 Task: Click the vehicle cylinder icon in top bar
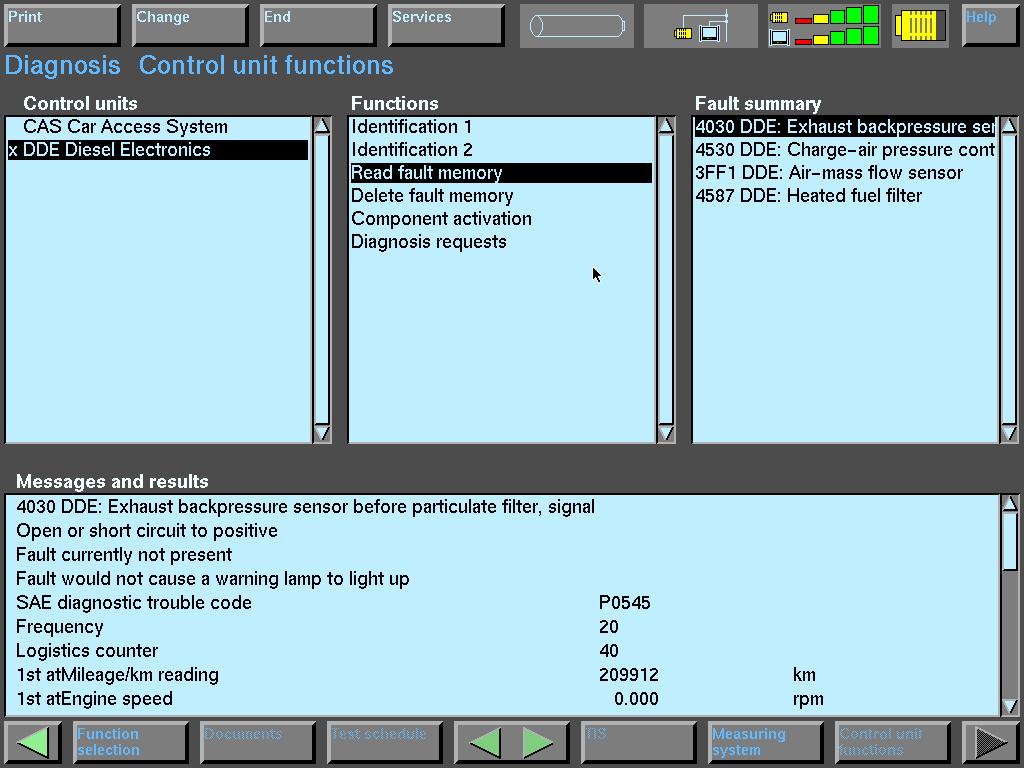576,26
